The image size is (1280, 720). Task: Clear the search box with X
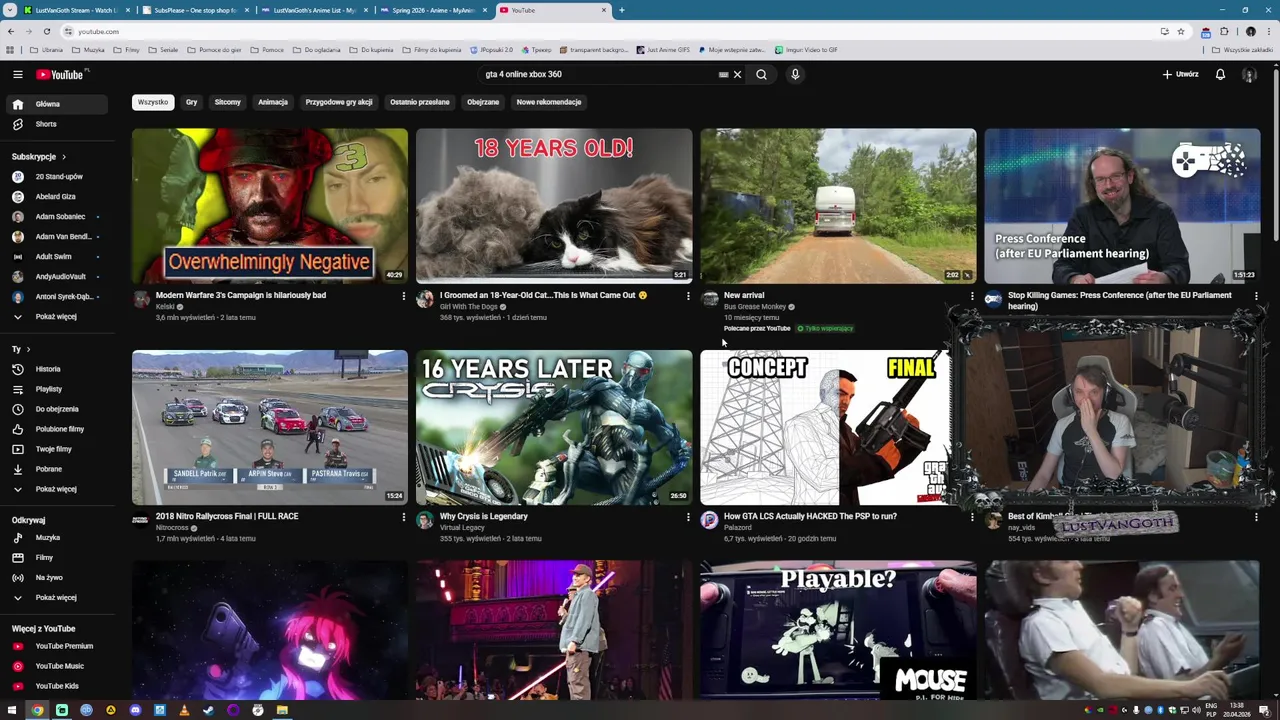point(738,74)
